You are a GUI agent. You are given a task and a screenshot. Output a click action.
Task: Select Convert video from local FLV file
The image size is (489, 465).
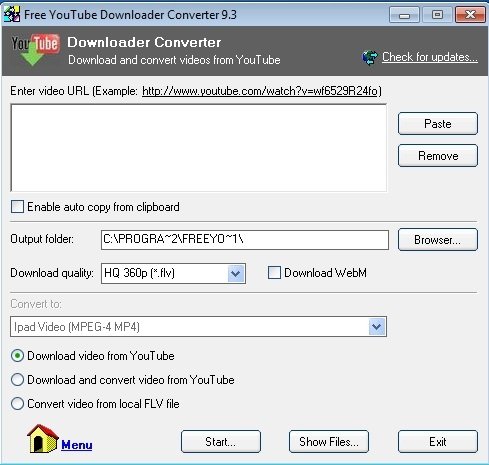[x=17, y=404]
